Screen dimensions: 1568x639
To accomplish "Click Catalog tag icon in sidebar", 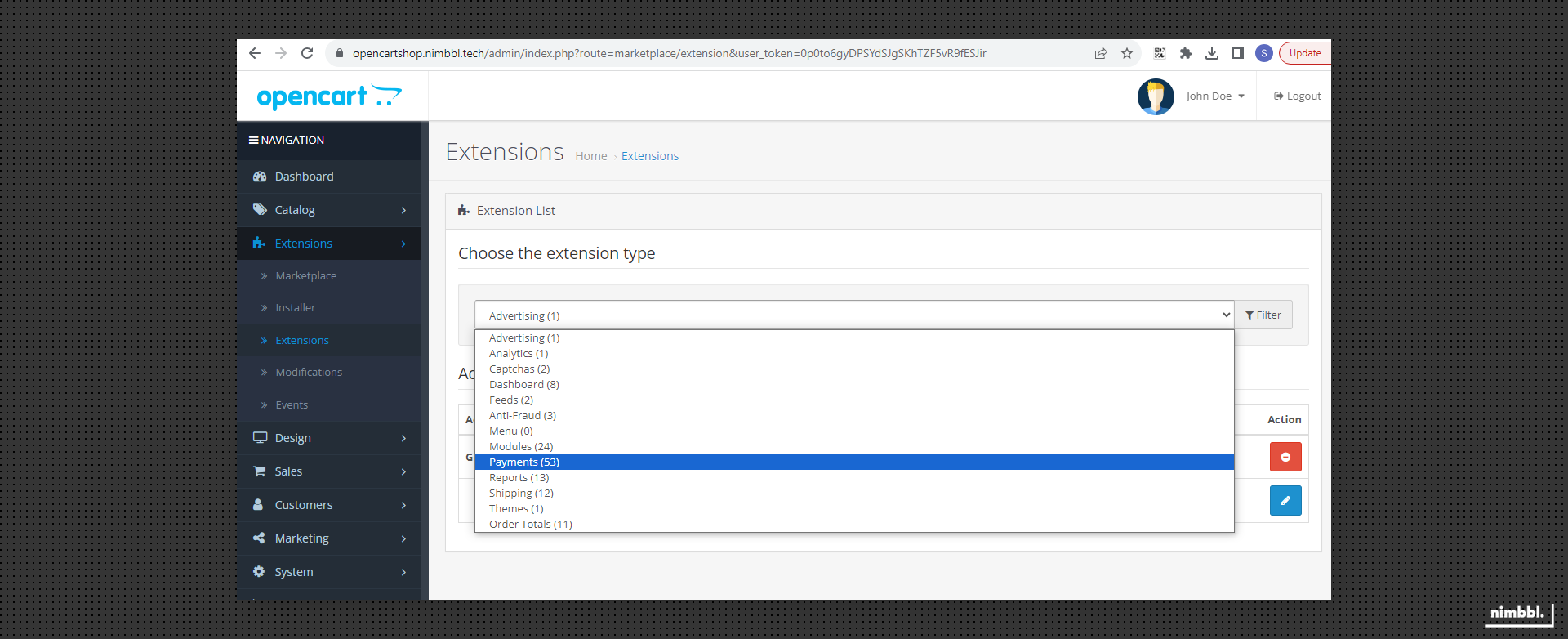I will 260,210.
